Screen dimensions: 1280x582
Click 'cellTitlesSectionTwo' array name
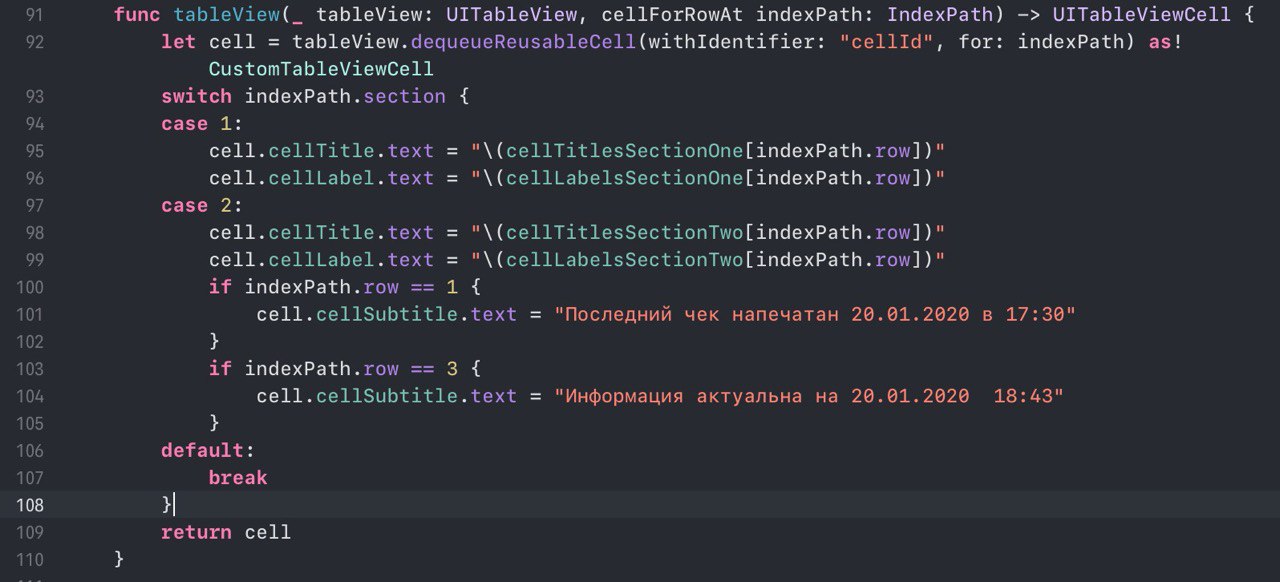[625, 233]
